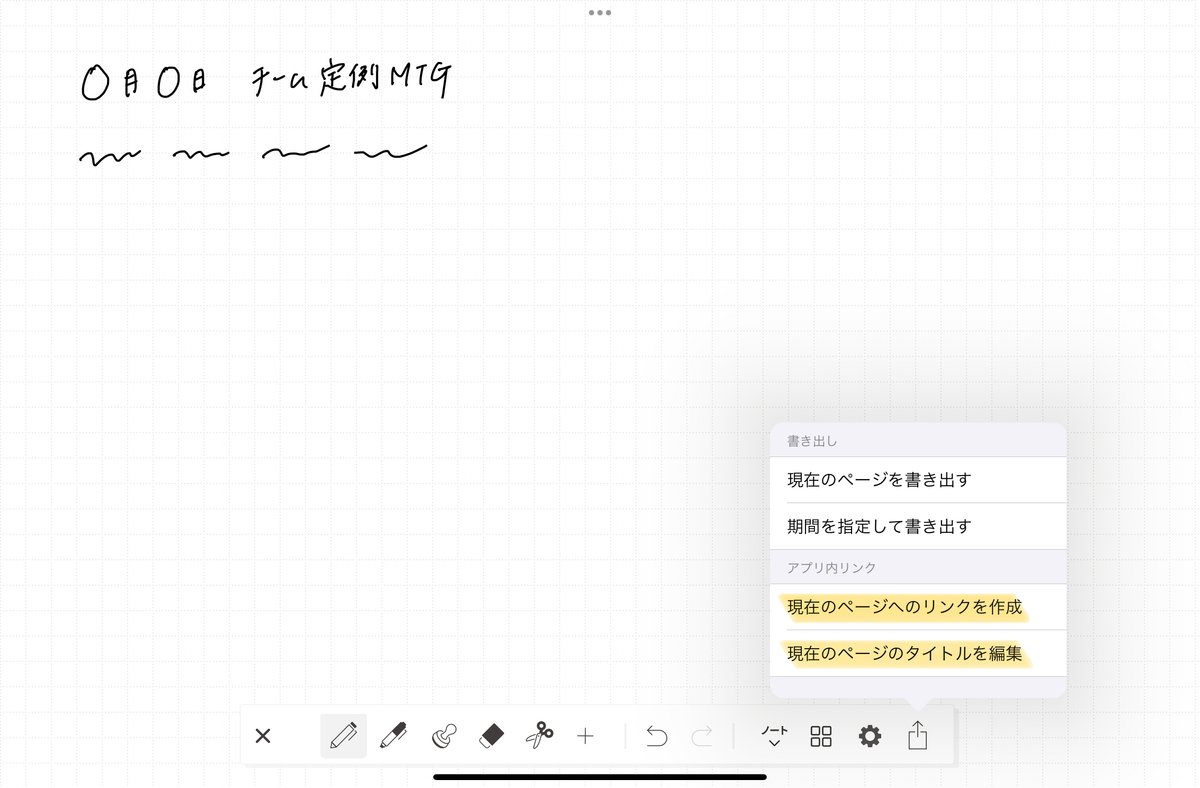Tap the three-dot multitasking indicator at top

point(600,13)
